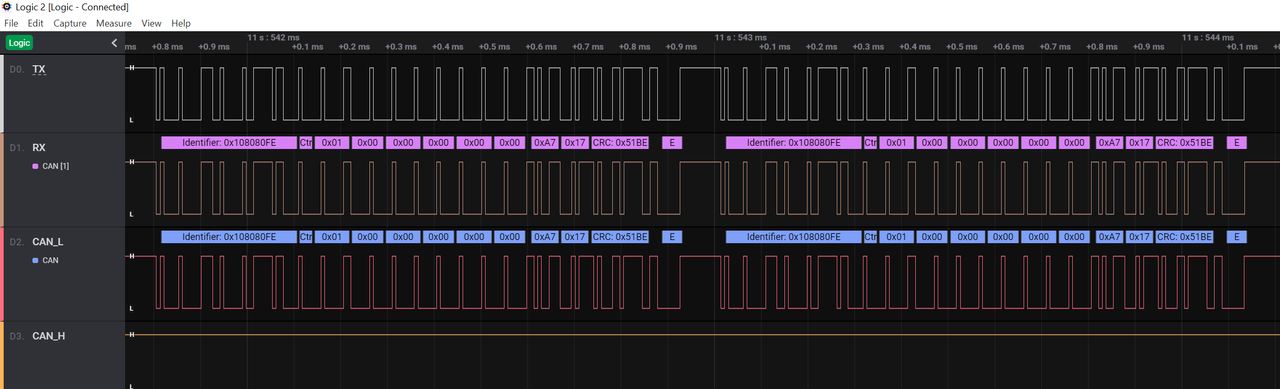
Task: Open the Measure menu
Action: [x=114, y=23]
